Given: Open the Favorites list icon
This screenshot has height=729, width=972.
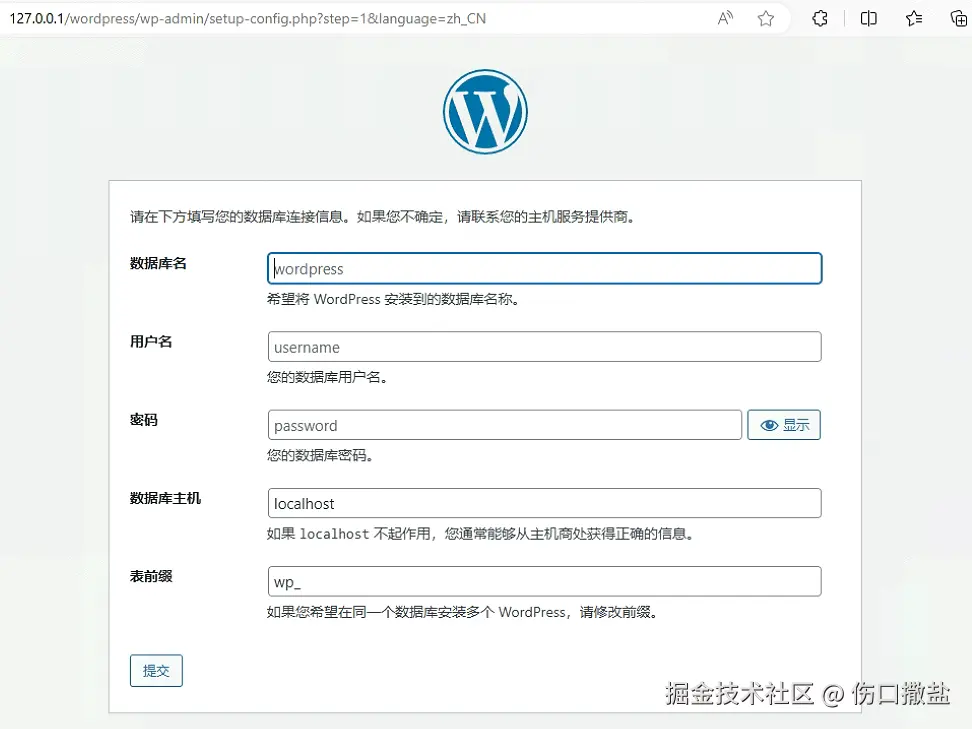Looking at the screenshot, I should point(914,19).
